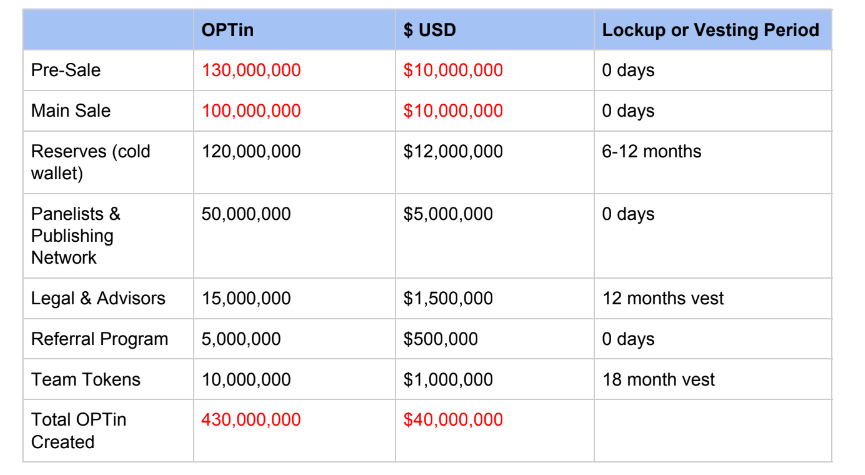This screenshot has height=475, width=865.
Task: Click the red $40,000,000 total amount
Action: [x=453, y=420]
